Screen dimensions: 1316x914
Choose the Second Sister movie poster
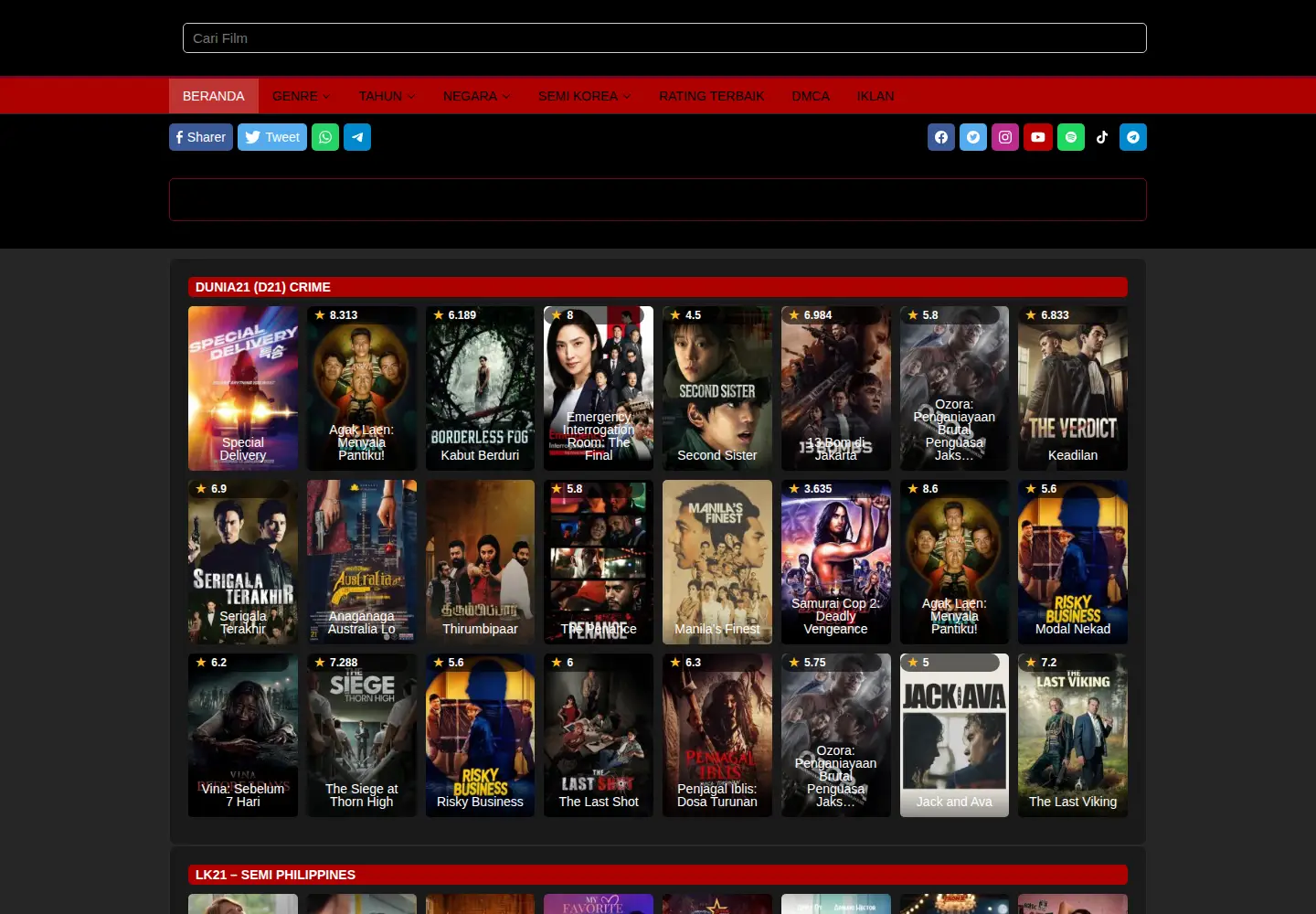tap(717, 388)
